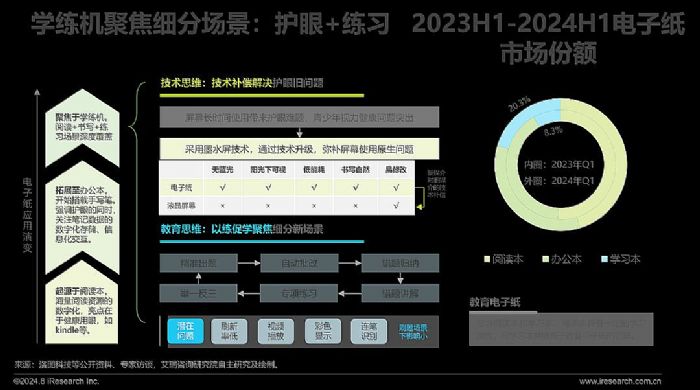Click the middle chevron block 拓展至办公本
The width and height of the screenshot is (700, 390).
pos(83,215)
